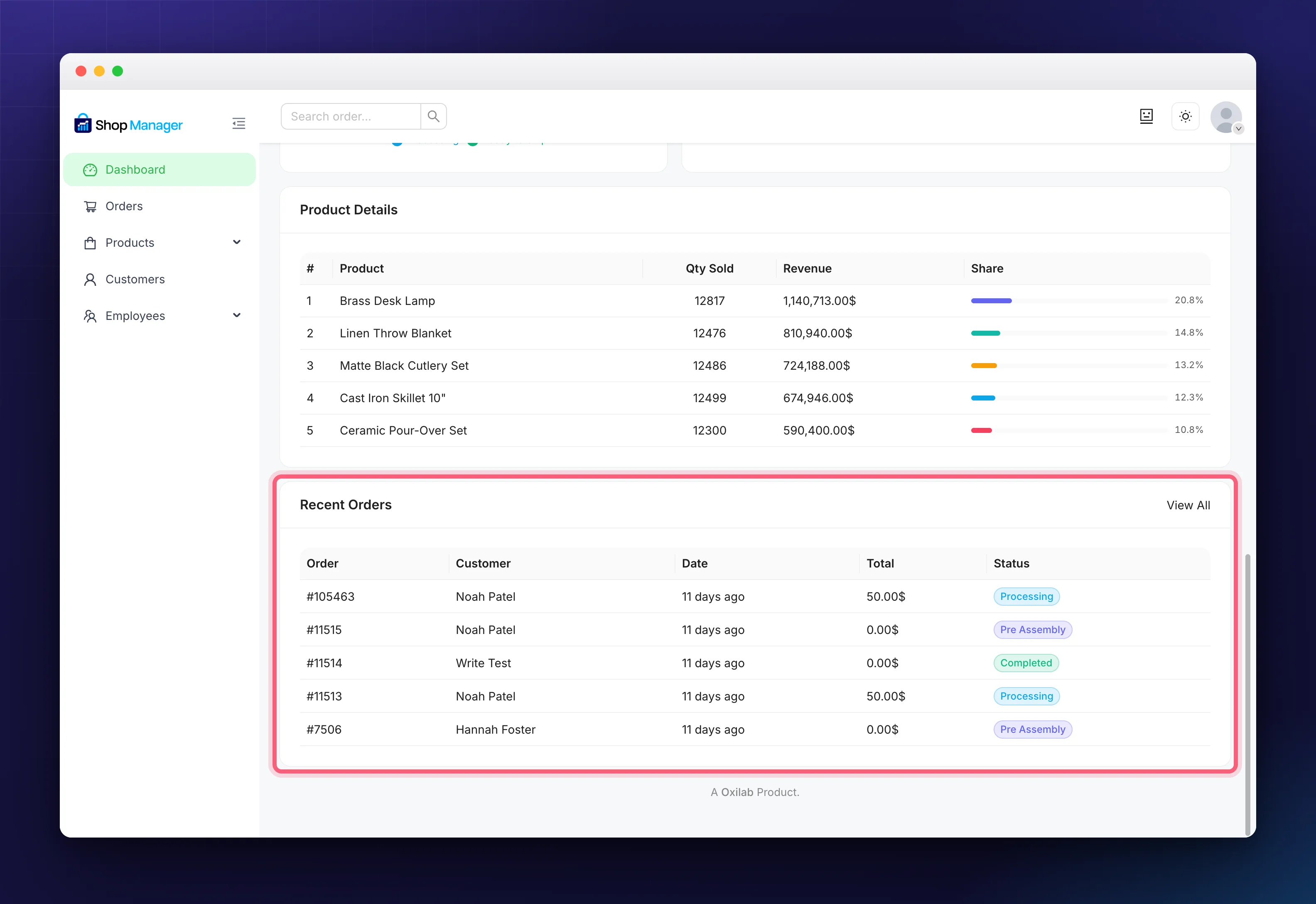Click View All in Recent Orders
Viewport: 1316px width, 904px height.
1188,505
